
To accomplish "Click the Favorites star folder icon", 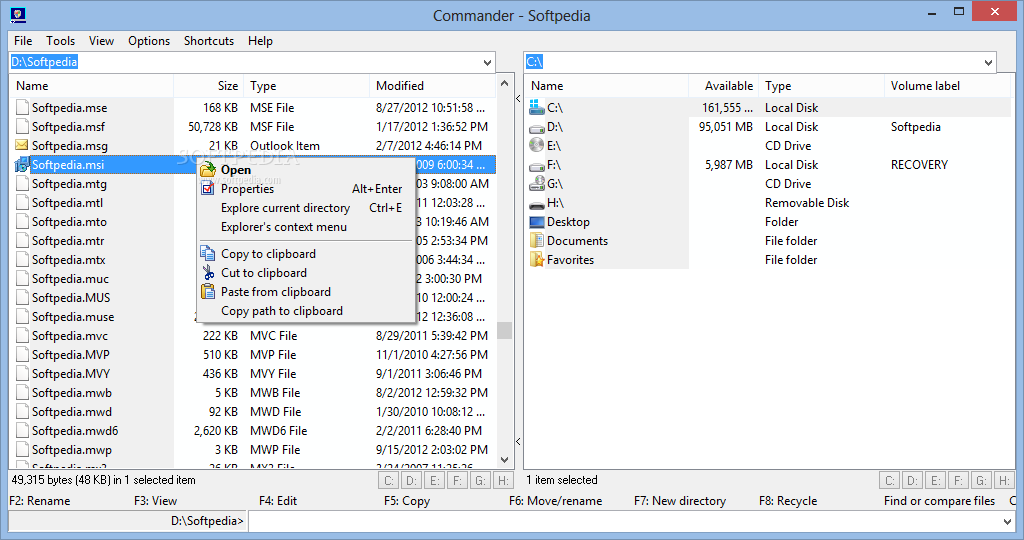I will pos(537,259).
